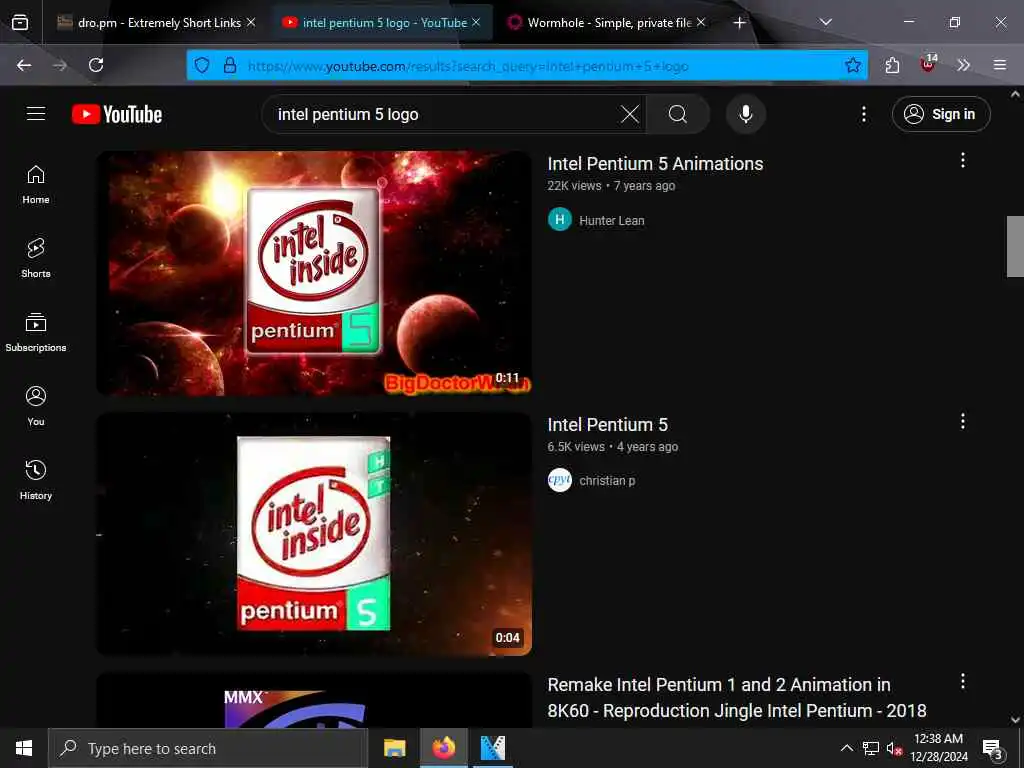Open YouTube settings three-dot menu
Image resolution: width=1024 pixels, height=768 pixels.
click(x=863, y=114)
